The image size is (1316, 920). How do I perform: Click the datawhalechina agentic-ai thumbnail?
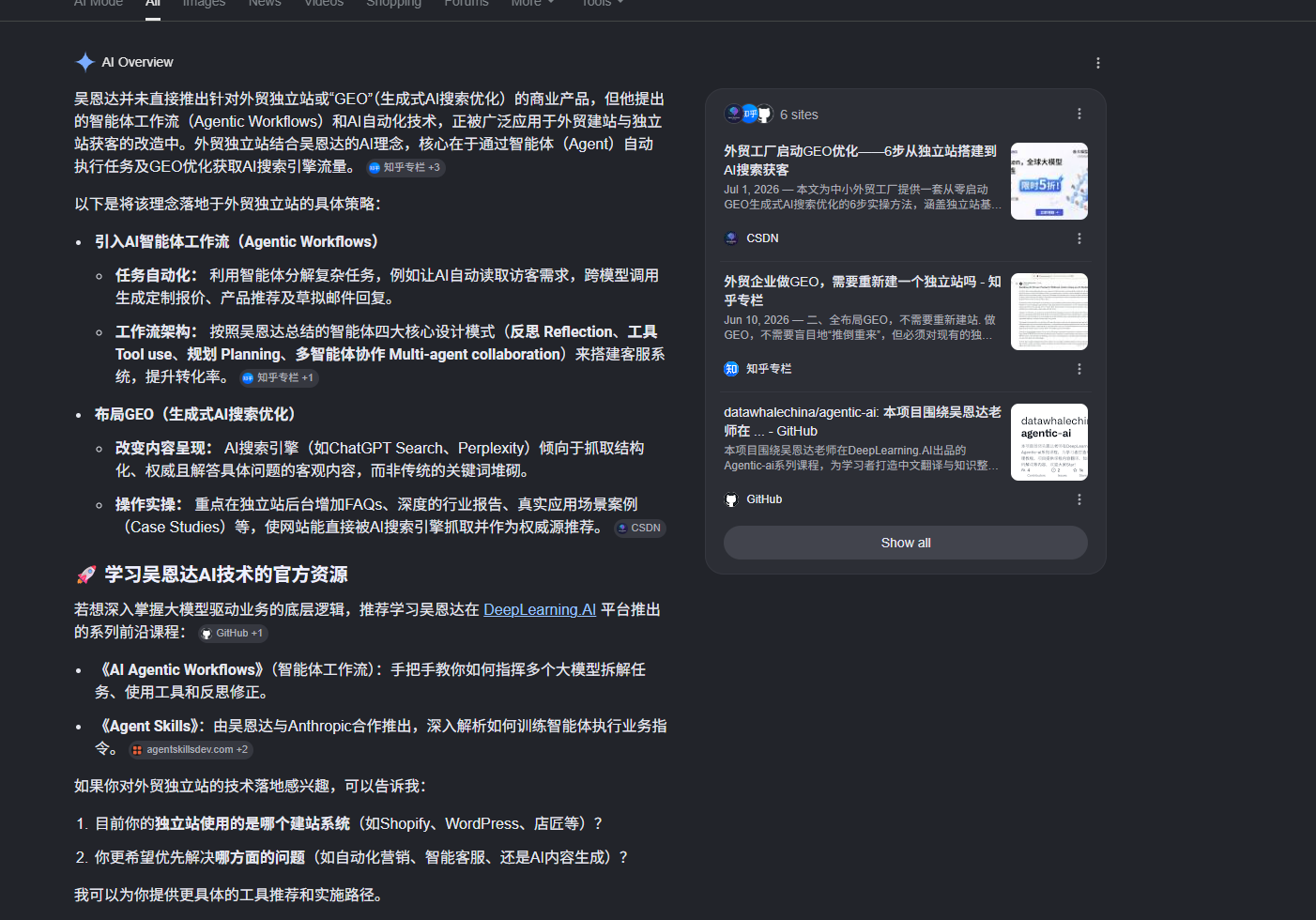[x=1049, y=442]
